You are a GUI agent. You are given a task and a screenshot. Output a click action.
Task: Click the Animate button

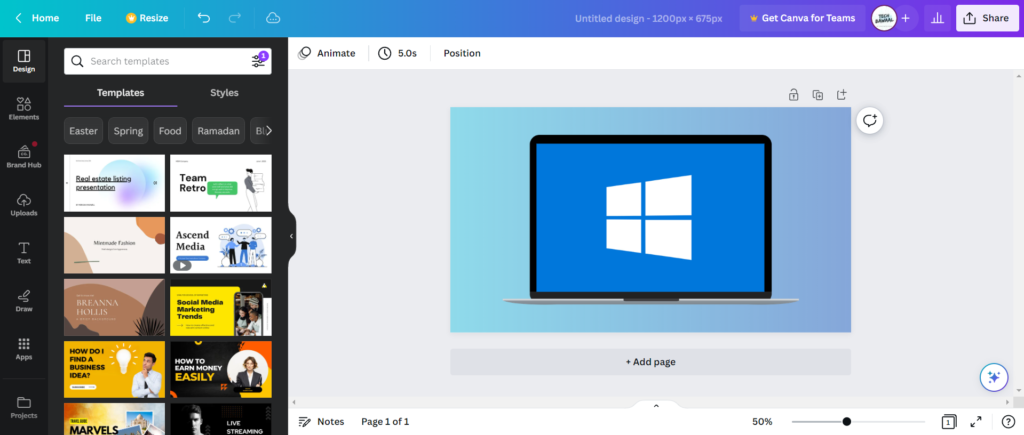[x=327, y=54]
